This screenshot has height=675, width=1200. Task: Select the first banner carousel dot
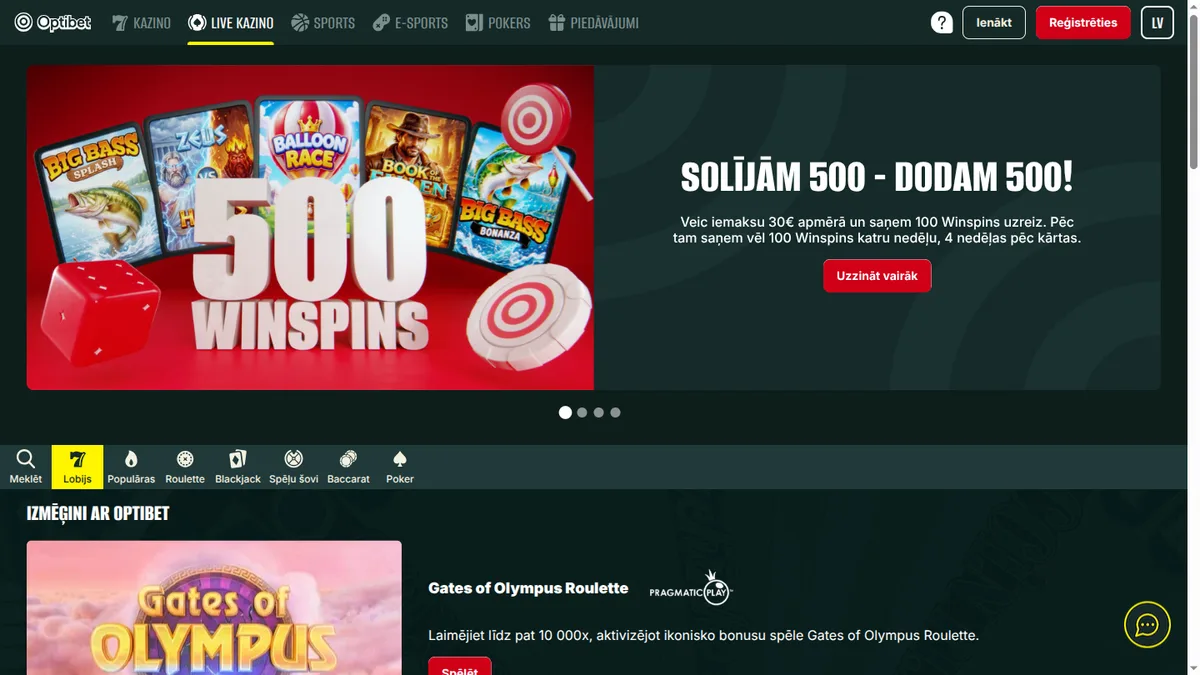[x=565, y=412]
